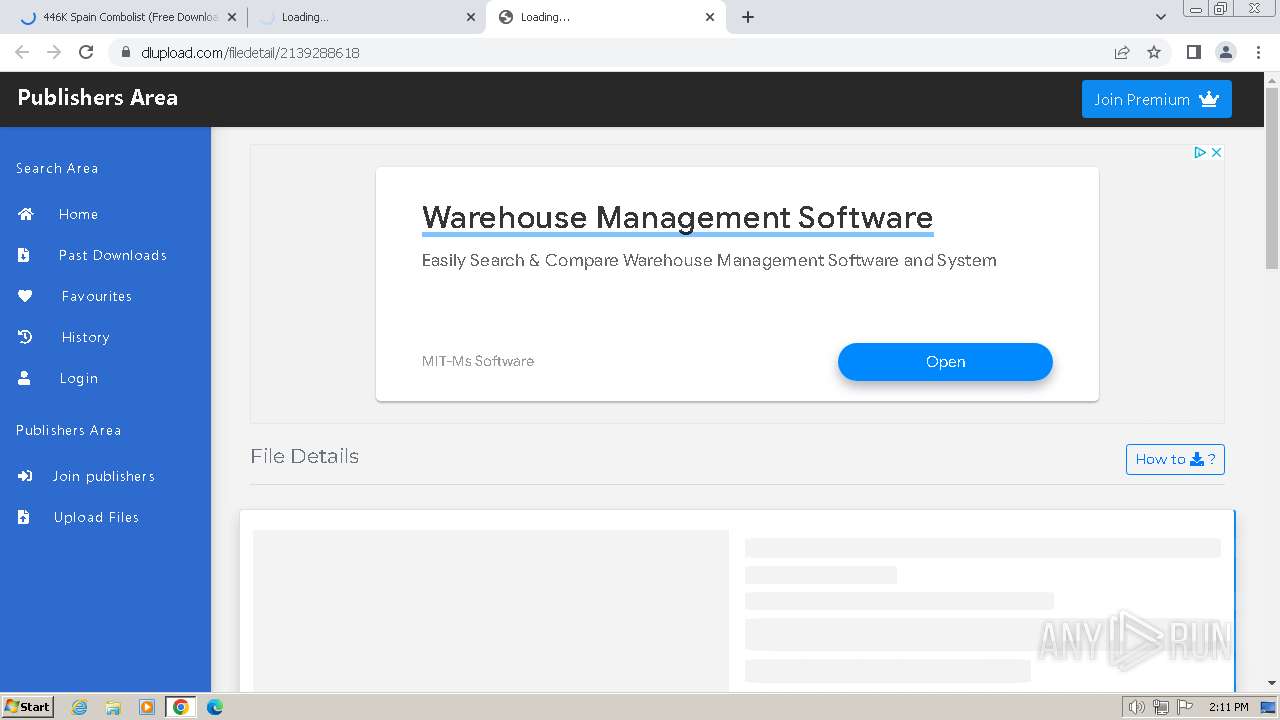Open the Login sidebar link

78,378
